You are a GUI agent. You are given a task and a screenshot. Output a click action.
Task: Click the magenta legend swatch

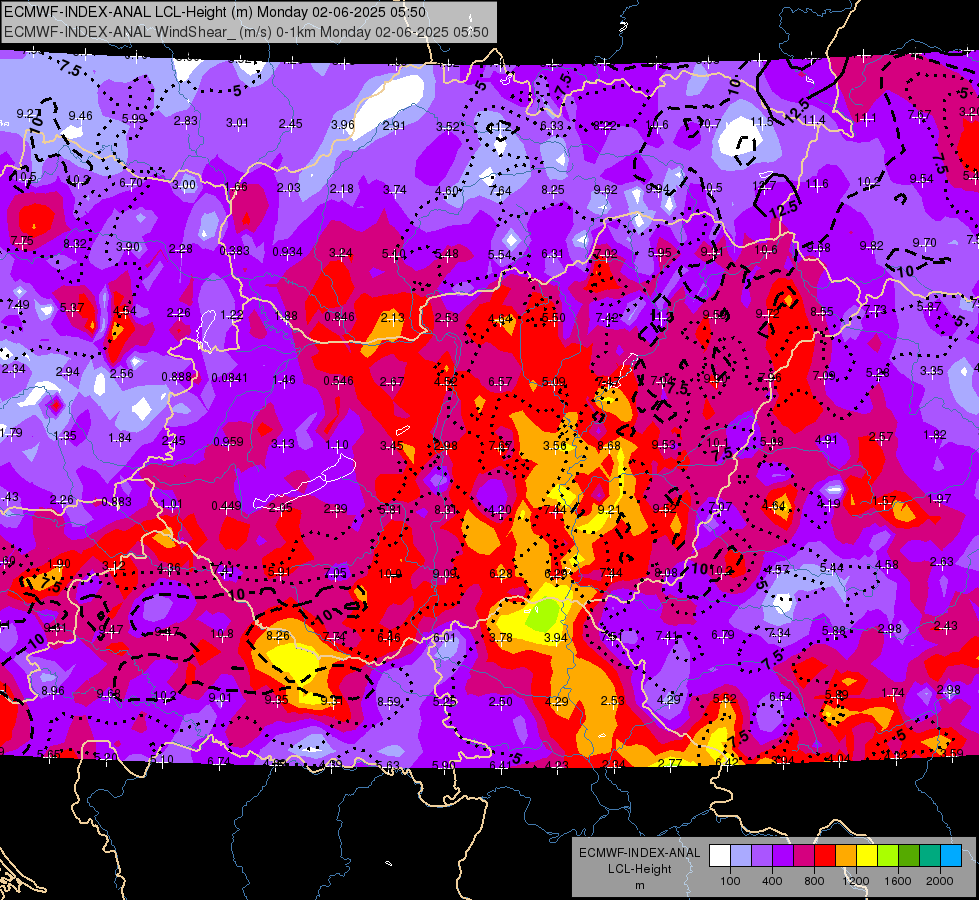pyautogui.click(x=804, y=856)
